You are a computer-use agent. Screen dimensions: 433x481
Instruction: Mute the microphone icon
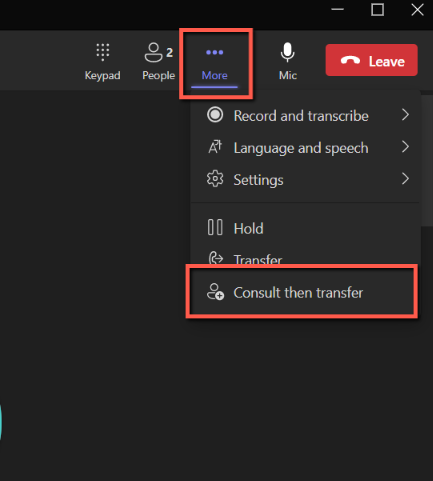(287, 52)
